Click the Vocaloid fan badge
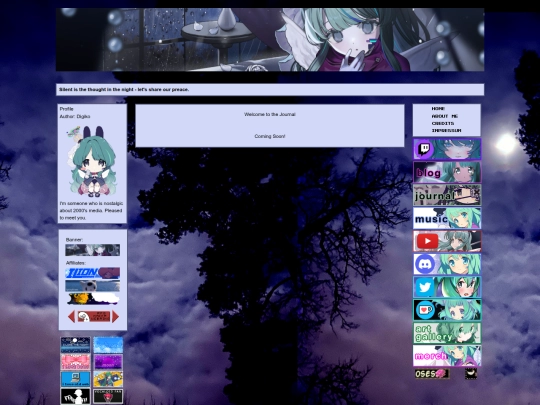The width and height of the screenshot is (540, 405). point(108,396)
